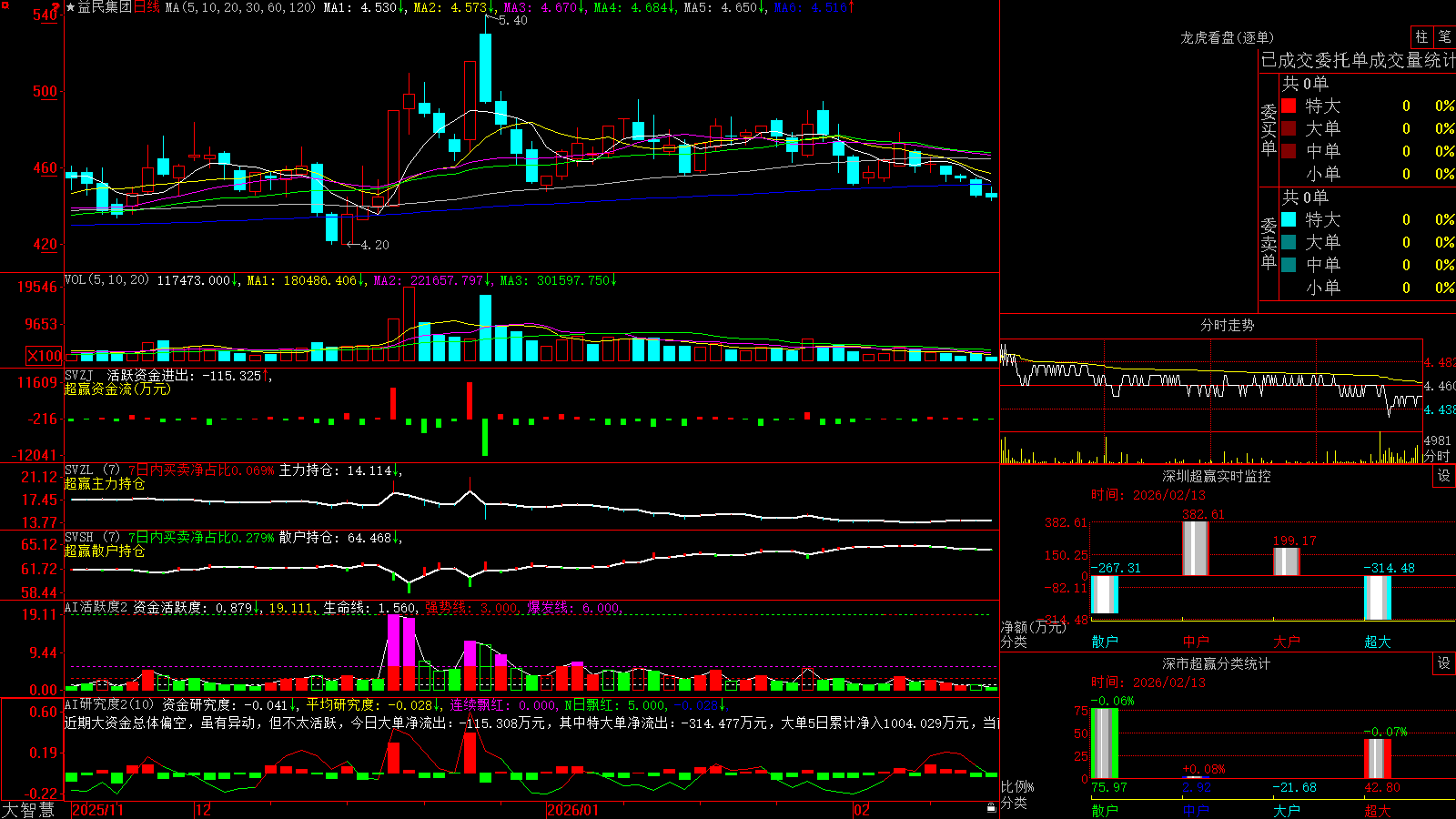Switch Dragon-Tiger panel to 柱 bar view
This screenshot has height=819, width=1456.
(1421, 36)
